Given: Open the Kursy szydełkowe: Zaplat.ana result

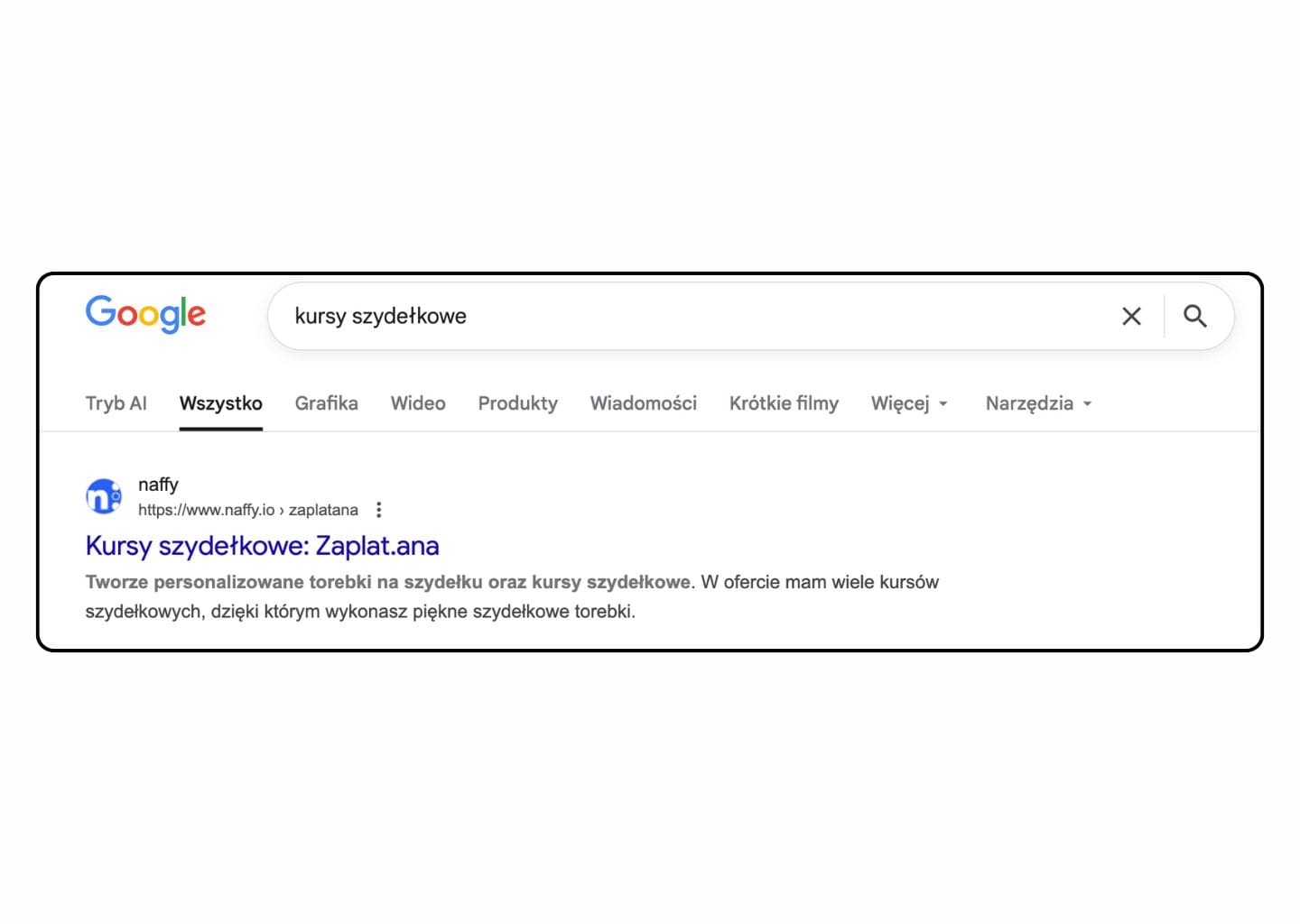Looking at the screenshot, I should pyautogui.click(x=262, y=546).
